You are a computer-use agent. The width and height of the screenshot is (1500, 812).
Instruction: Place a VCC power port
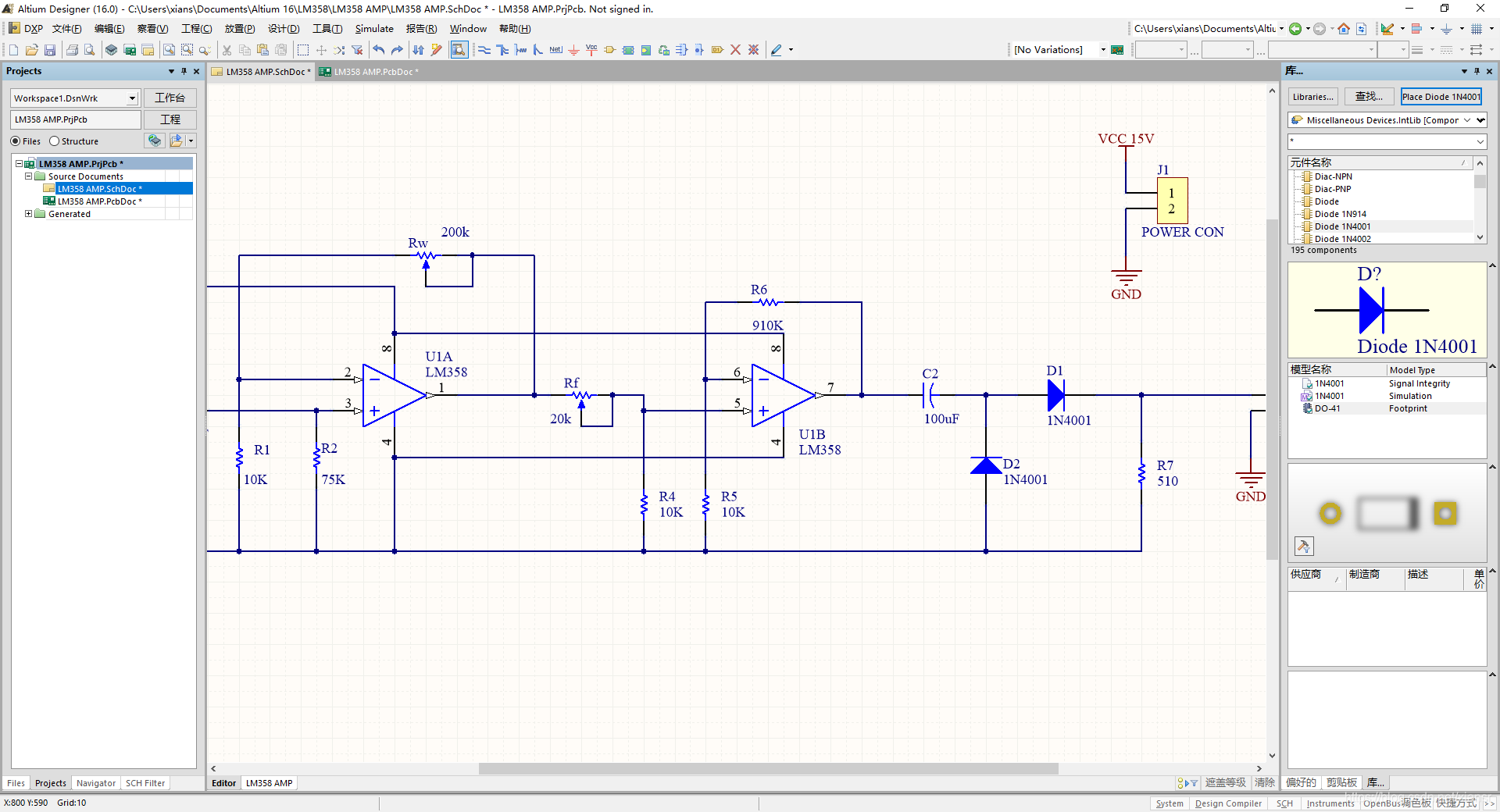click(x=591, y=50)
